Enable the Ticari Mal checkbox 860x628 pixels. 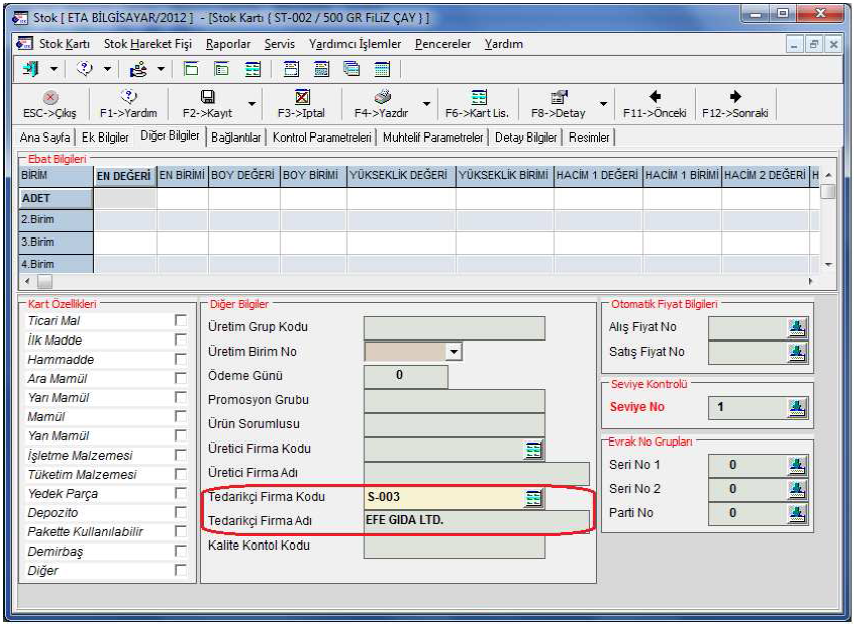click(180, 321)
